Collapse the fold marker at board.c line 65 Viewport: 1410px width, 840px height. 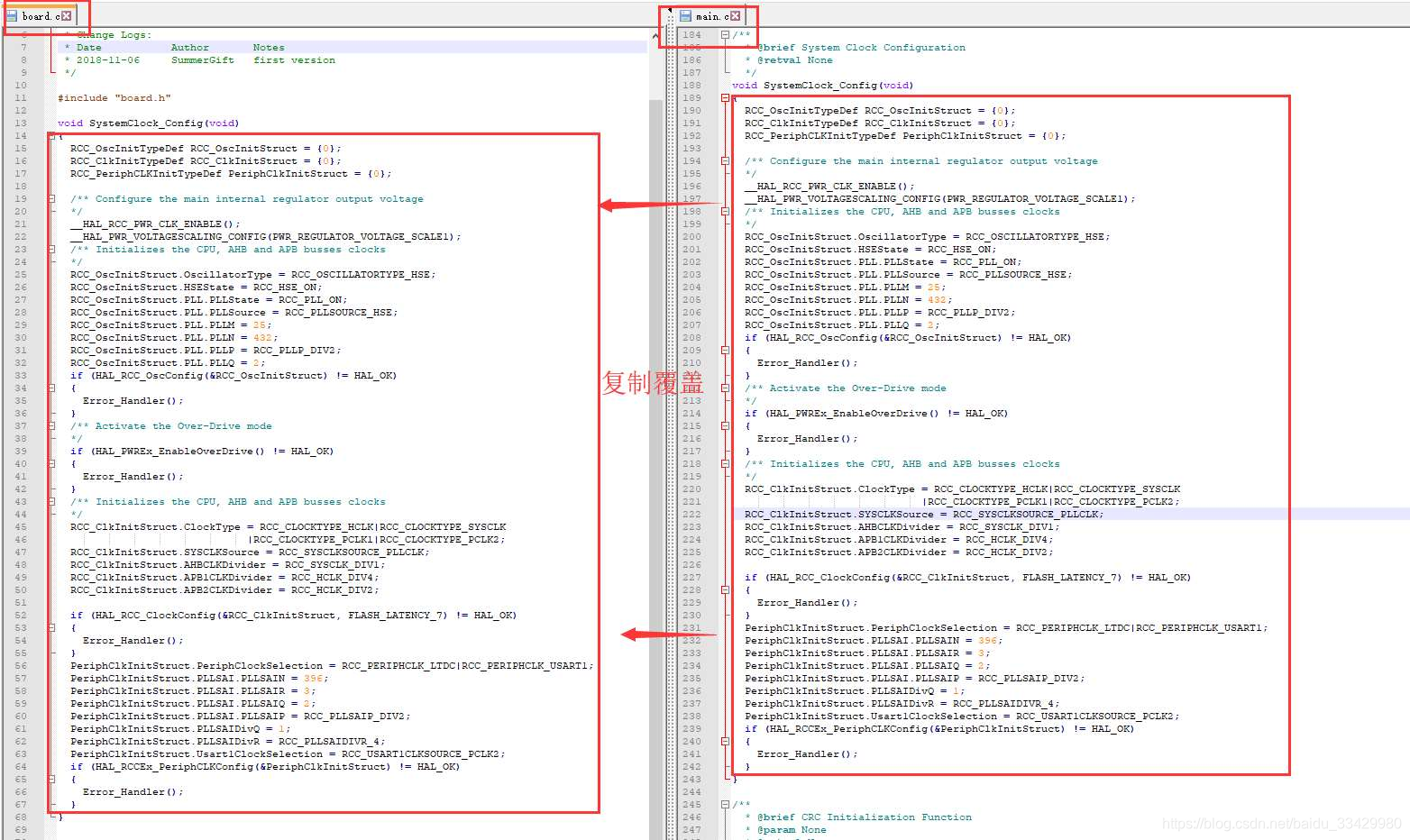pyautogui.click(x=51, y=779)
